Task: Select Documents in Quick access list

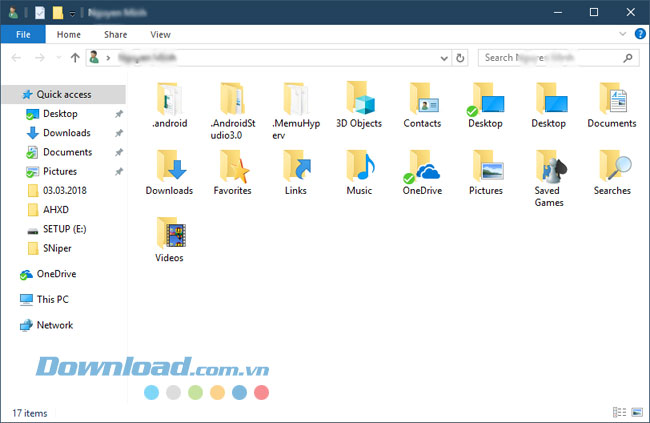Action: click(68, 152)
